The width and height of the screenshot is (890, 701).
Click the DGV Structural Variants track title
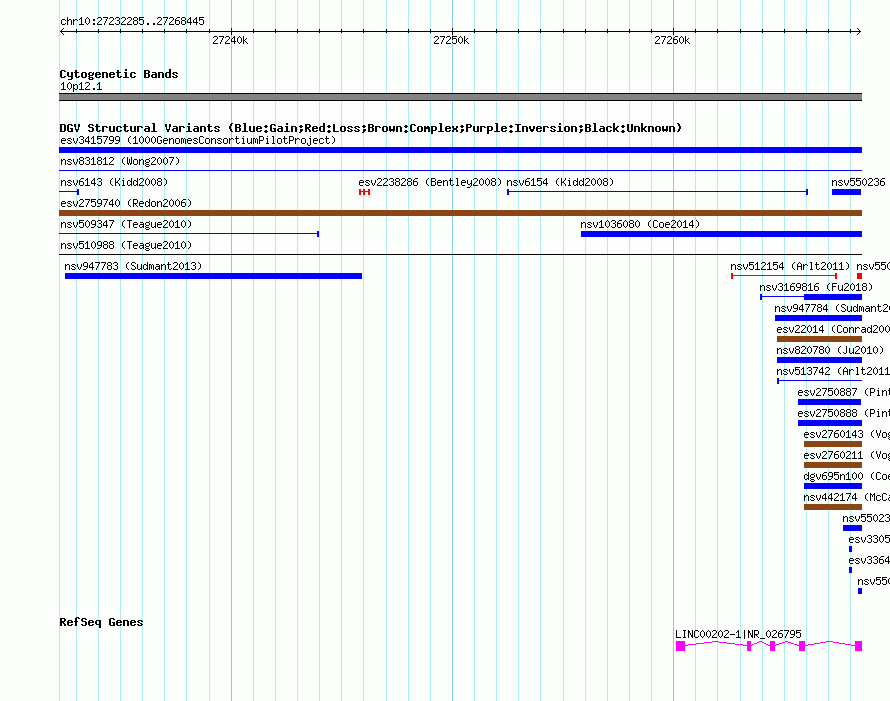click(x=370, y=128)
